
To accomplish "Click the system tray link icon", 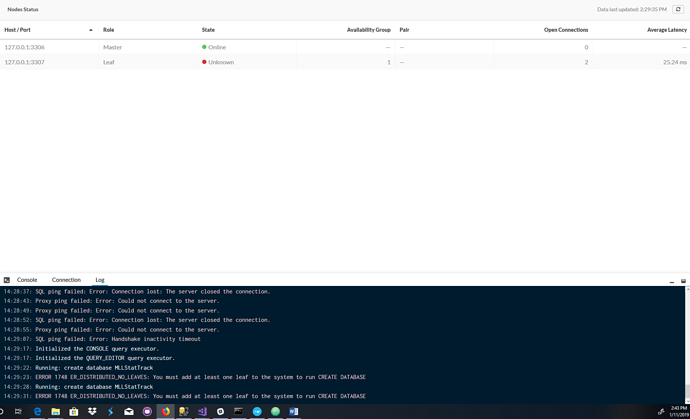I will [661, 412].
